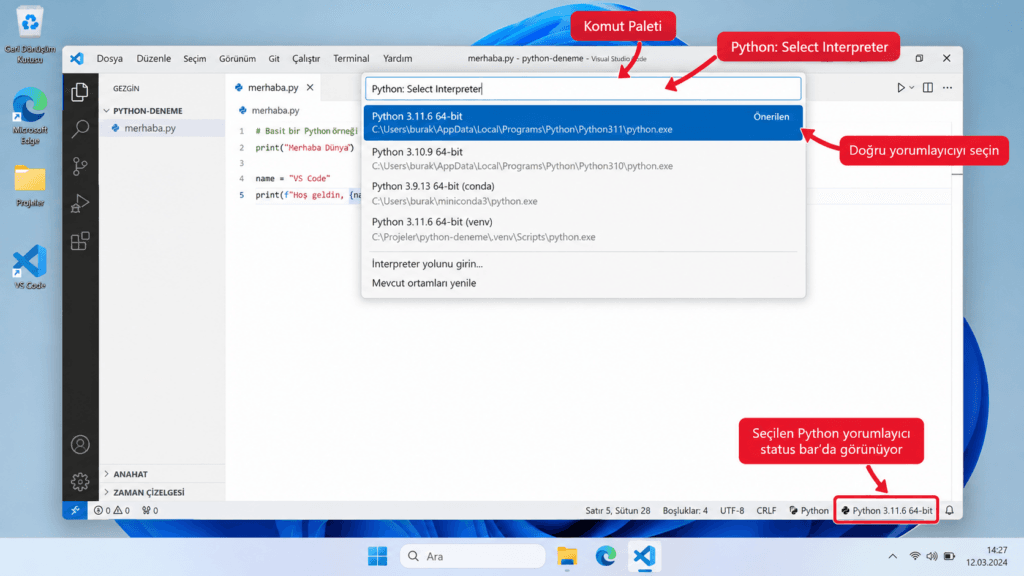Click line number 4 in the gutter
Image resolution: width=1024 pixels, height=576 pixels.
pyautogui.click(x=242, y=178)
